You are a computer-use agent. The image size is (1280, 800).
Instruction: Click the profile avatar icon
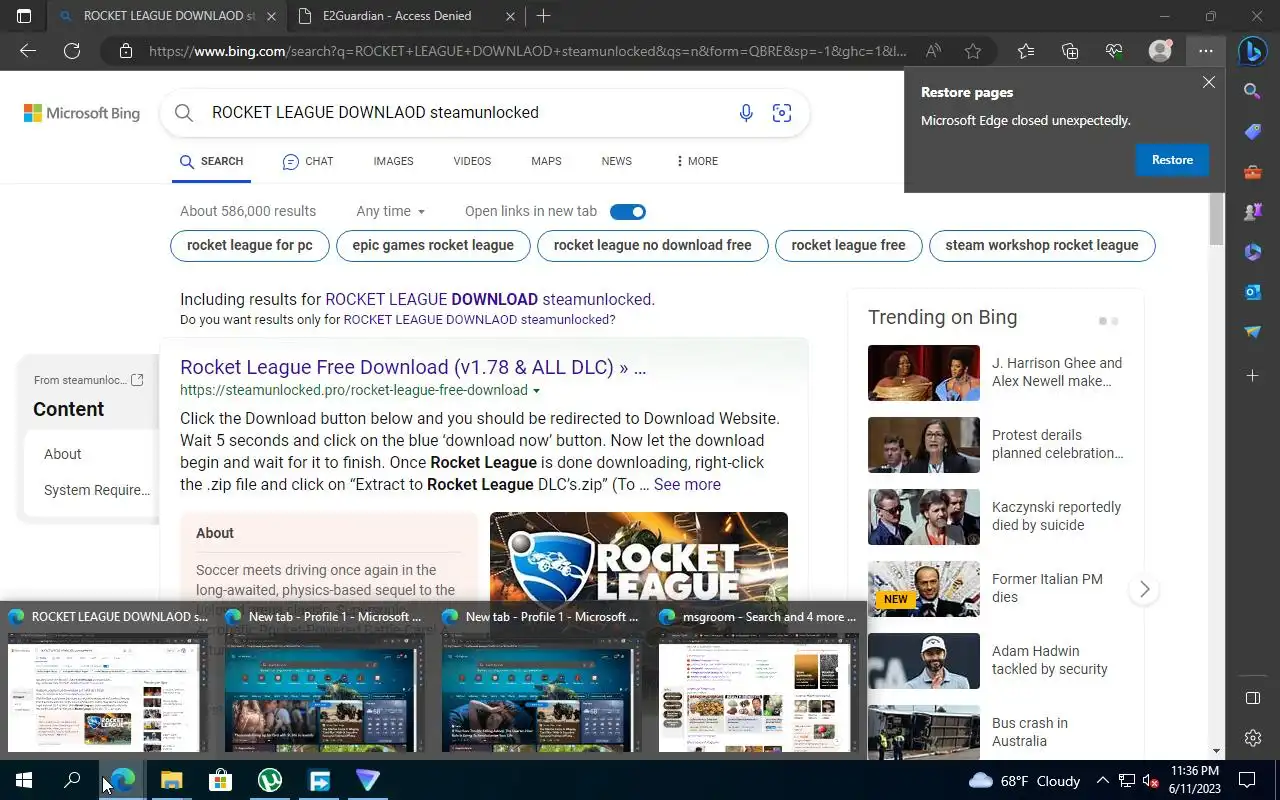click(1160, 51)
